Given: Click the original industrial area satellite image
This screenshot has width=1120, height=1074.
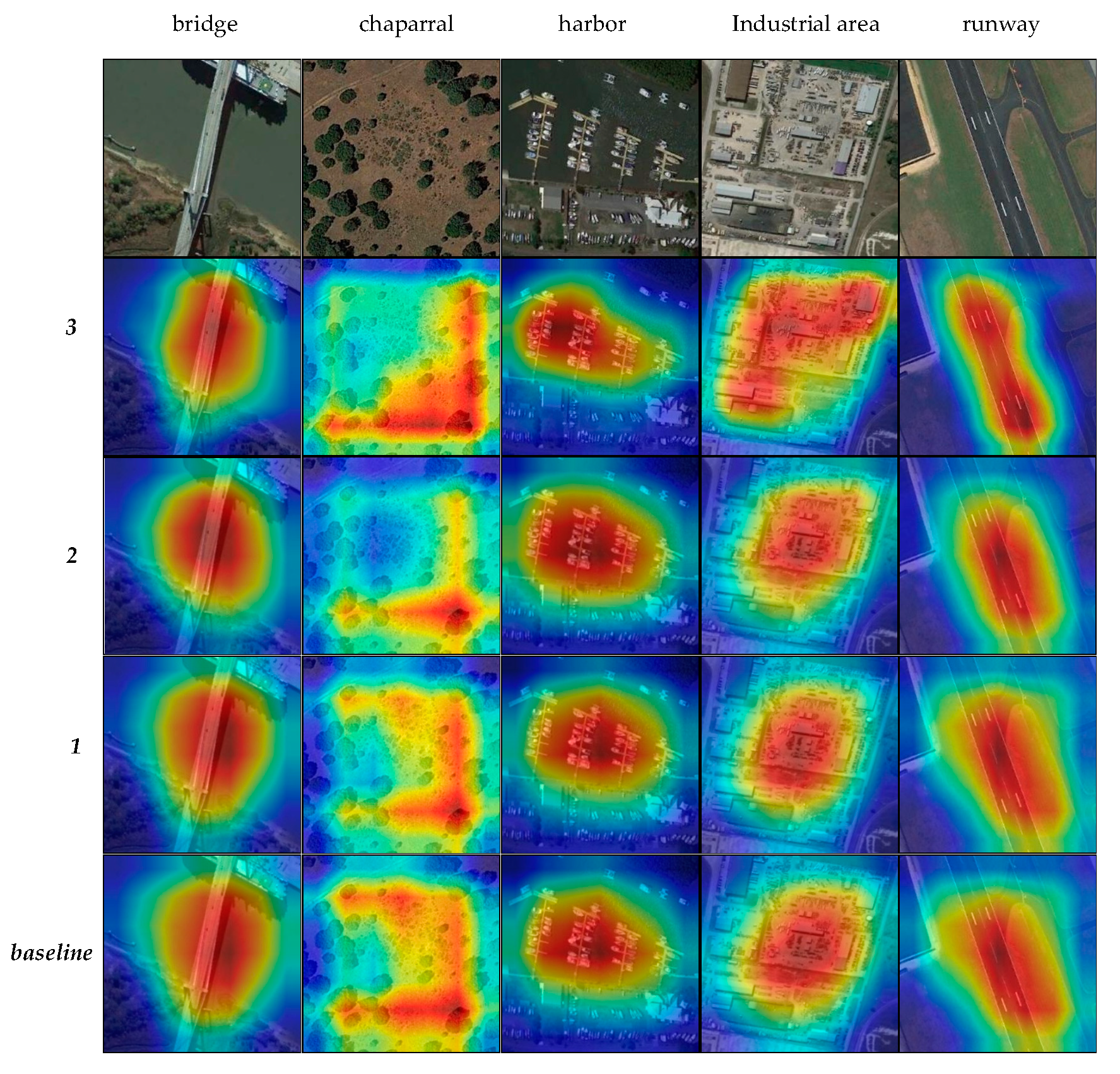Looking at the screenshot, I should coord(799,158).
